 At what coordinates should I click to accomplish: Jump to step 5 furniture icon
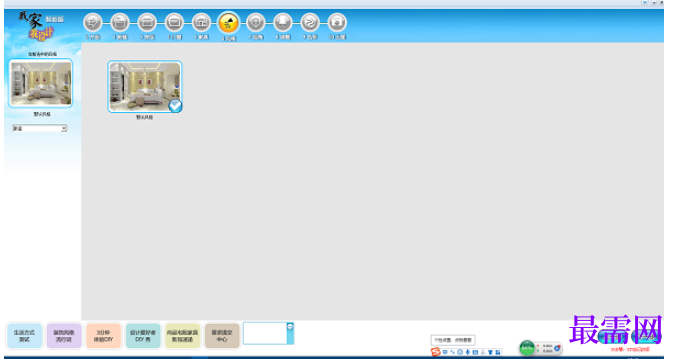[x=201, y=22]
